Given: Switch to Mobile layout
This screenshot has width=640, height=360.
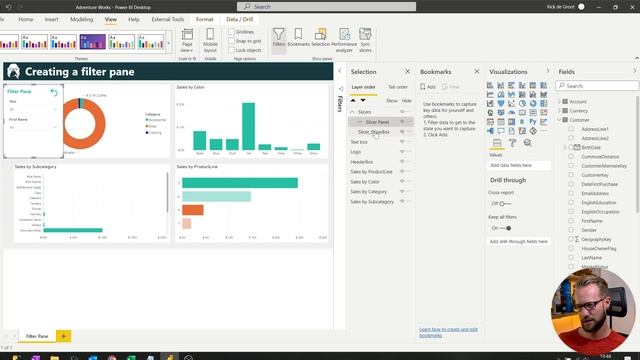Looking at the screenshot, I should (x=210, y=40).
